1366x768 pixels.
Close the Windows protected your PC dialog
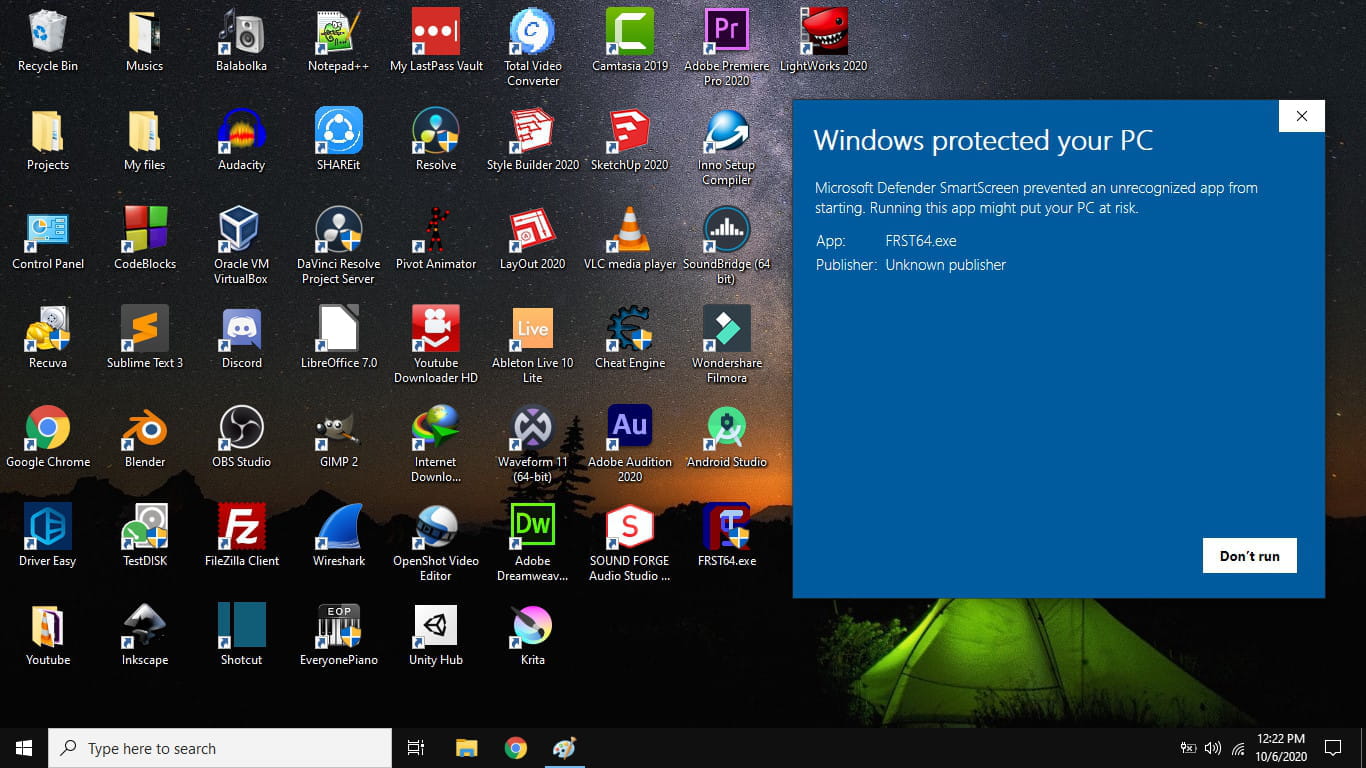[x=1301, y=116]
